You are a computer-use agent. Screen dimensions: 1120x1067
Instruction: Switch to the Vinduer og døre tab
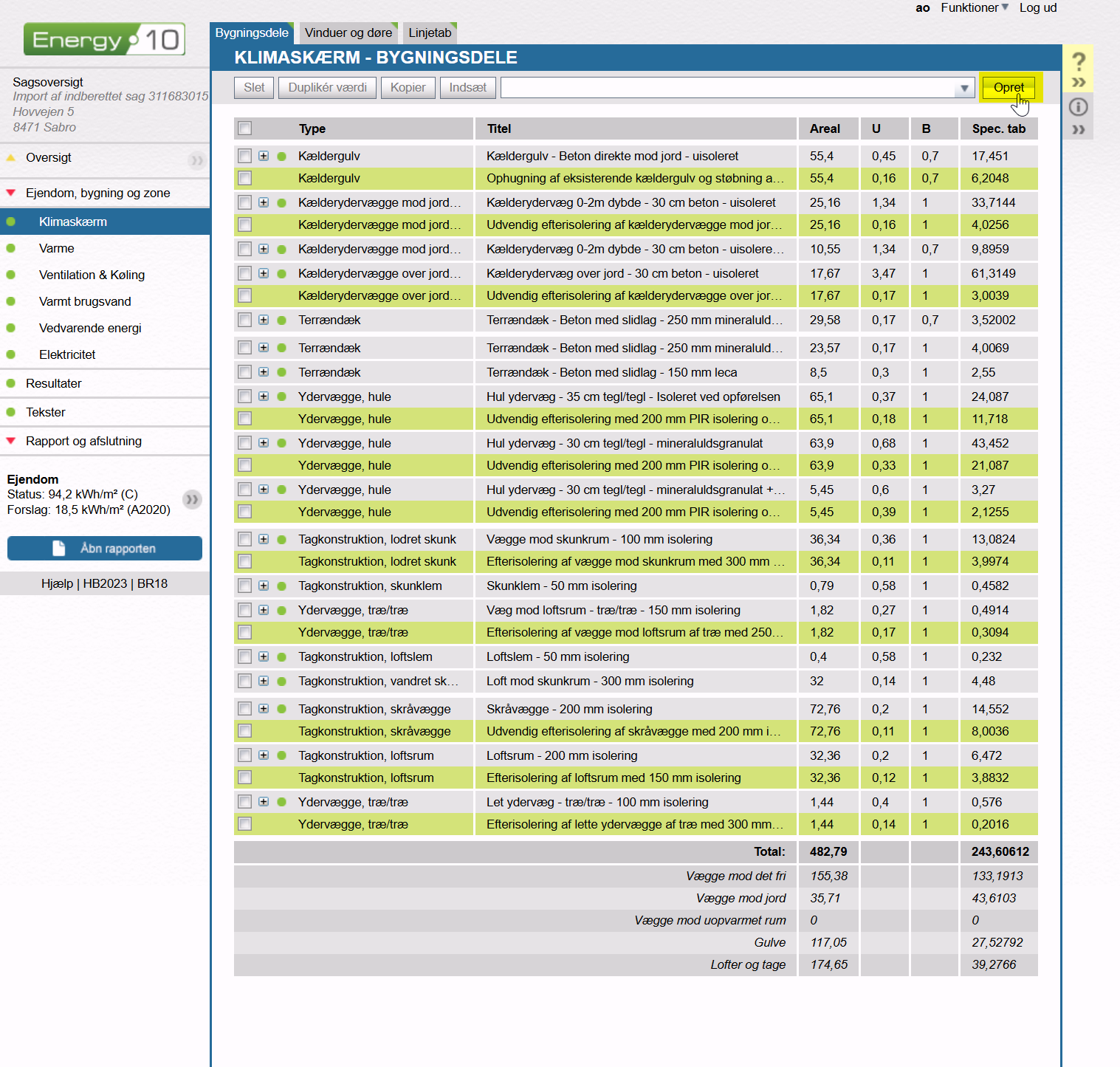pos(348,33)
